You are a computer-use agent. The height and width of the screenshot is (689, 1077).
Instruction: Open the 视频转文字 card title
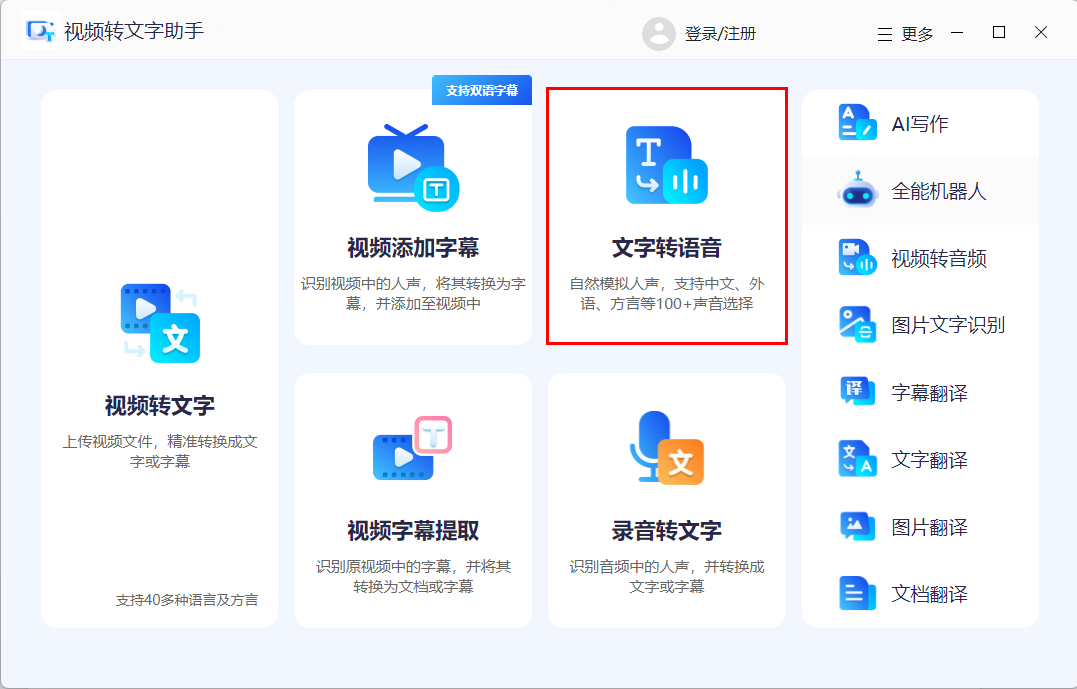point(159,405)
